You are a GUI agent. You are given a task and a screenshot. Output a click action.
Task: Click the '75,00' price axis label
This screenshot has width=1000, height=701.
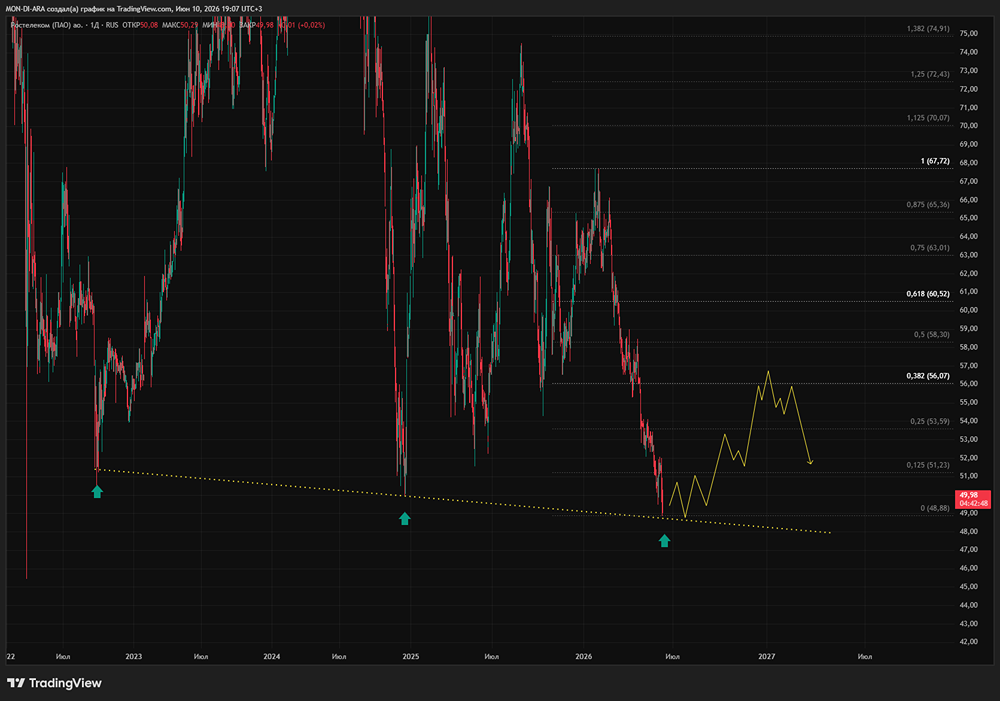click(x=968, y=33)
